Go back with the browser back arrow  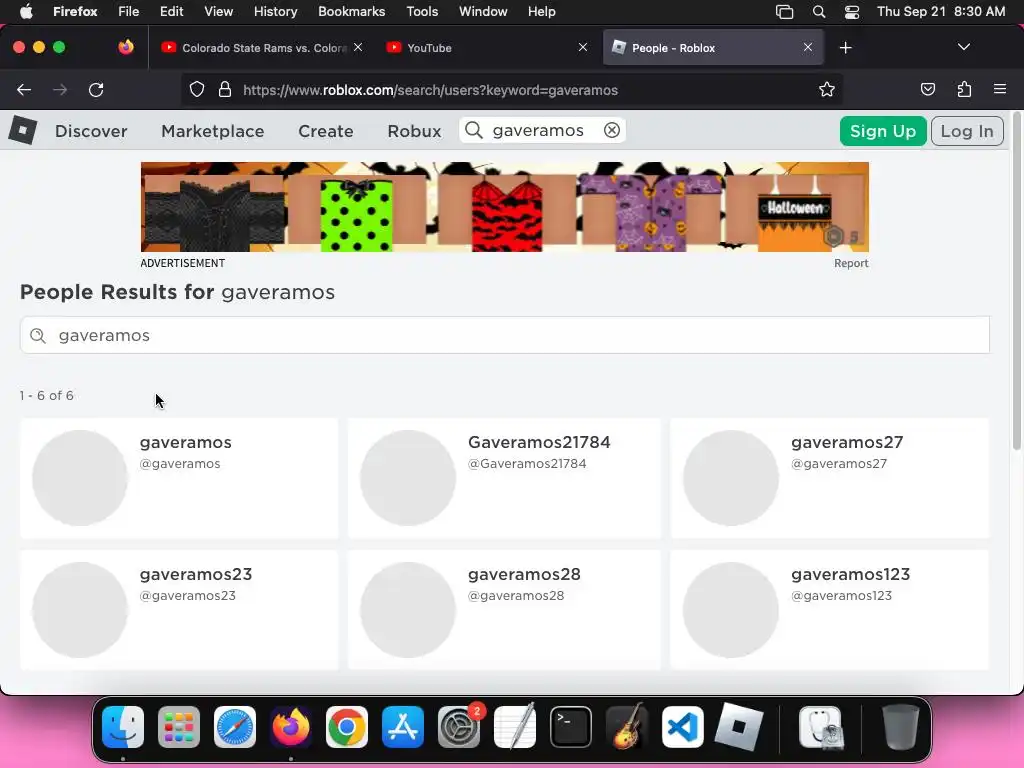(24, 90)
